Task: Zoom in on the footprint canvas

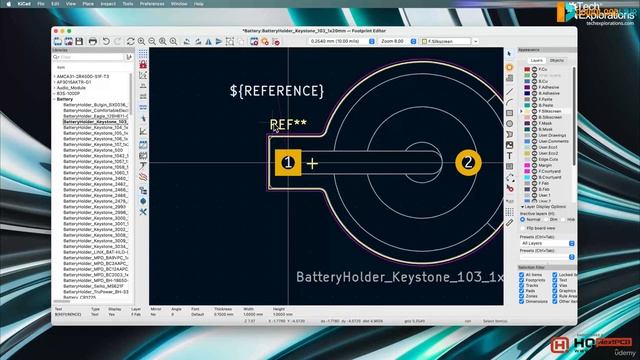Action: 141,41
